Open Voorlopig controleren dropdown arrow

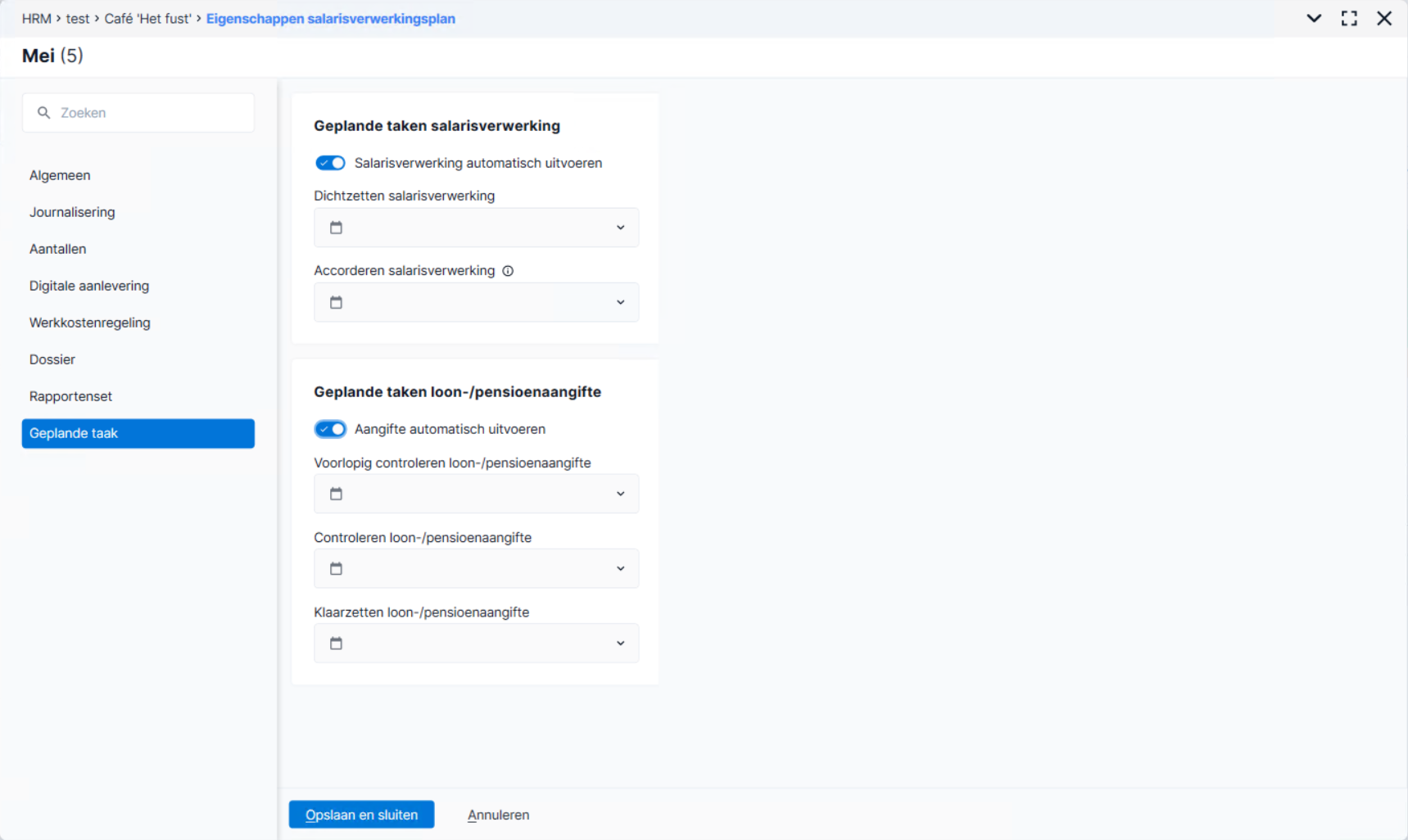pos(620,494)
